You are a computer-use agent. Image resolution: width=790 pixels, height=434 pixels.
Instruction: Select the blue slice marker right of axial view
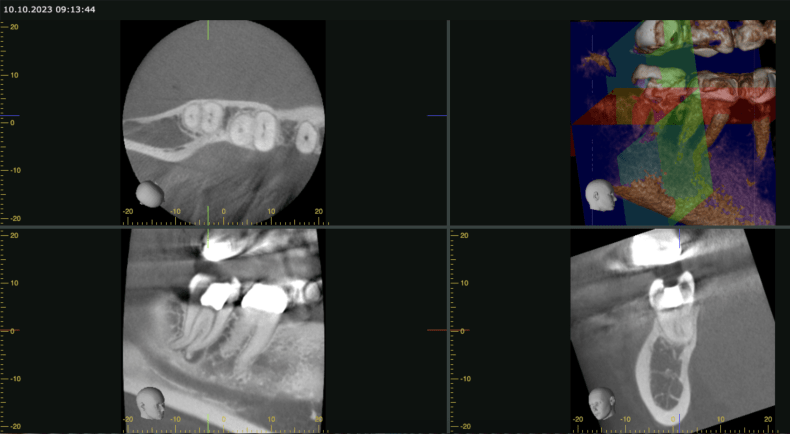437,115
